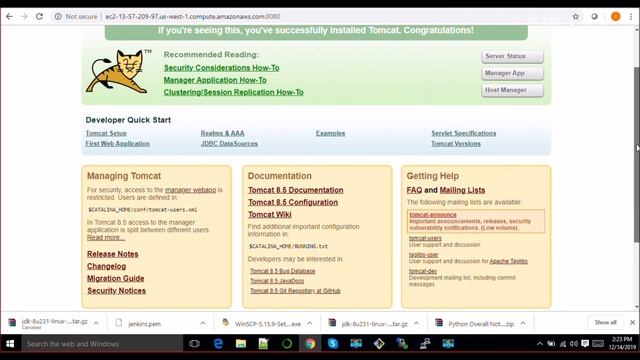Reload the Tomcat page
This screenshot has height=360, width=640.
[39, 16]
